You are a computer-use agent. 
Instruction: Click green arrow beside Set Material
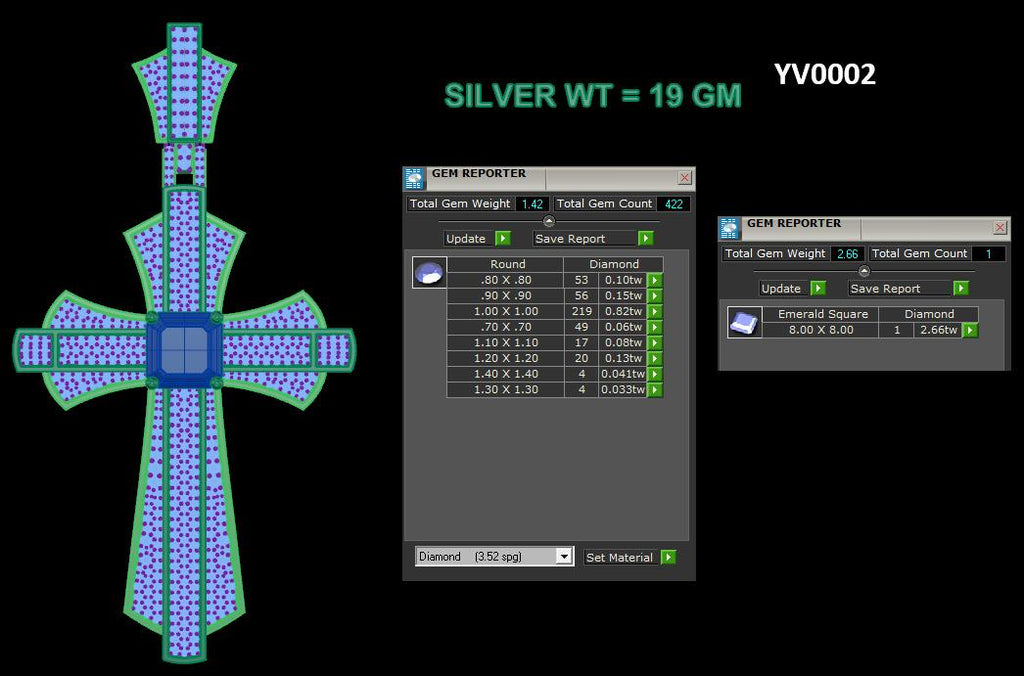[x=668, y=557]
